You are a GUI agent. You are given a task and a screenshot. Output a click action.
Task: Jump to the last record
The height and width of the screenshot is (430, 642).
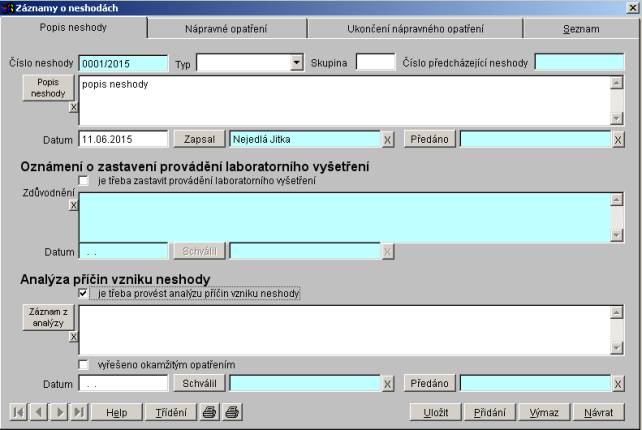79,412
